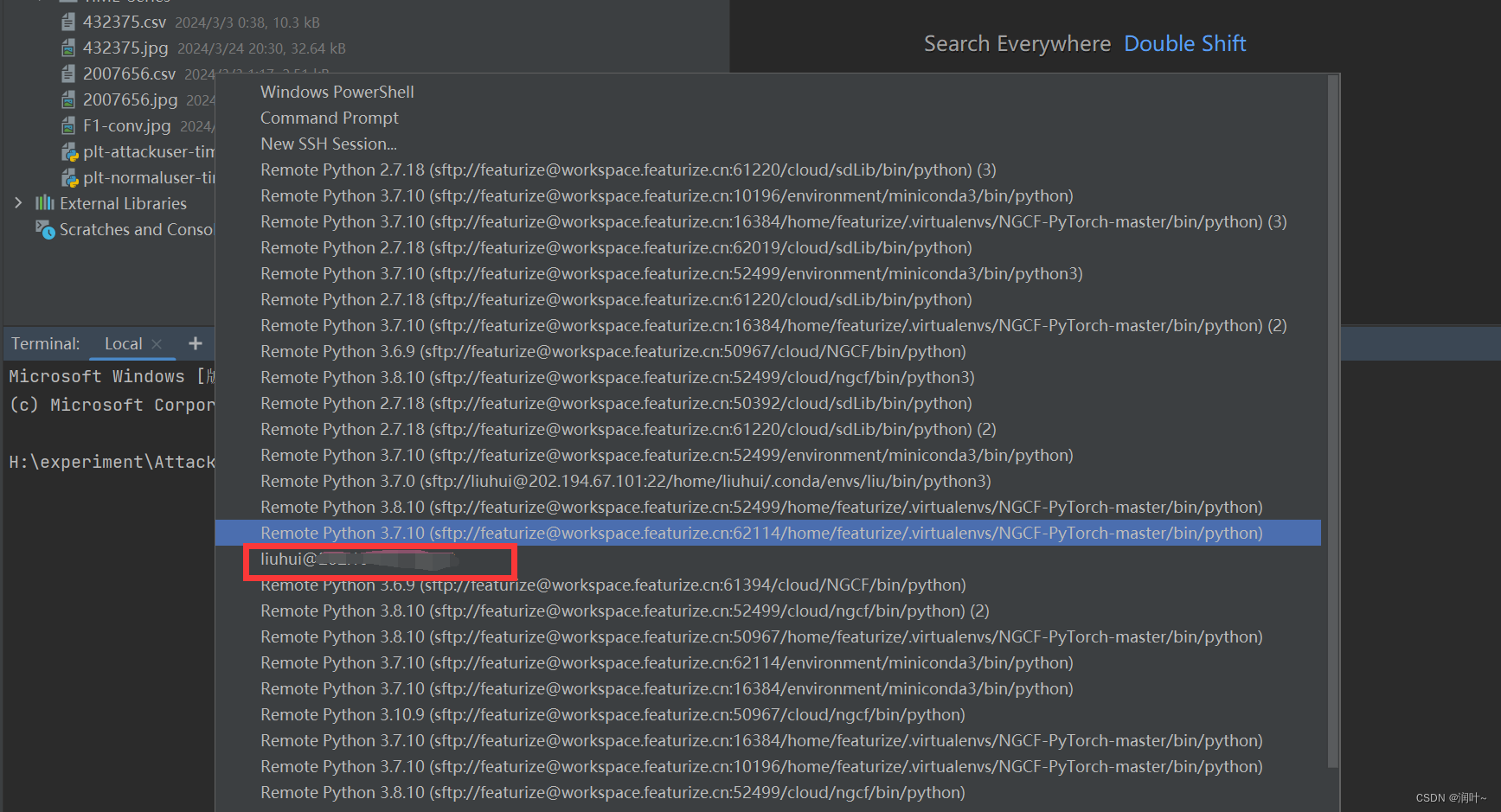This screenshot has width=1501, height=812.
Task: Open a new terminal with the plus icon
Action: coord(195,342)
